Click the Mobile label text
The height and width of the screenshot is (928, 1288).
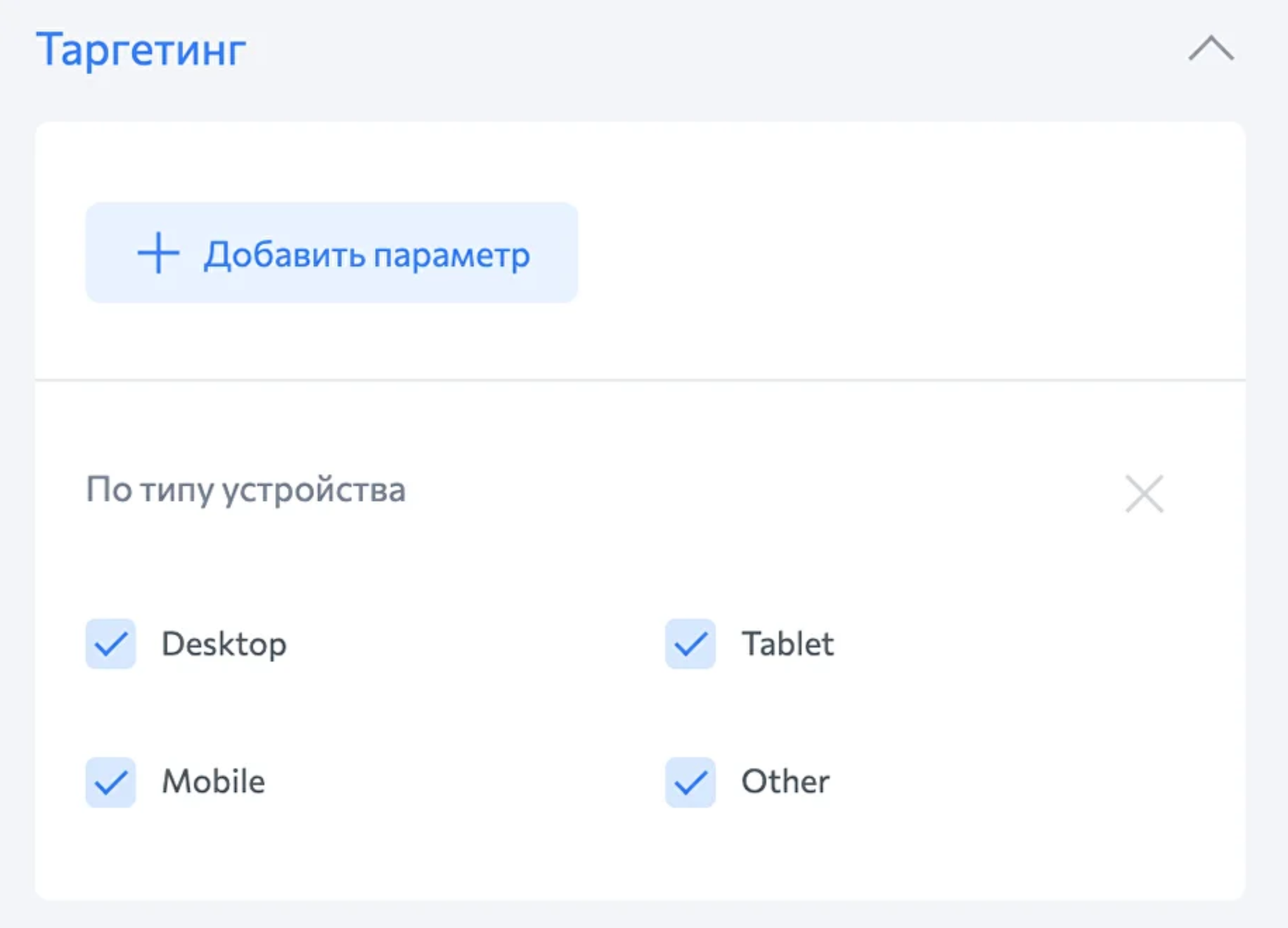[213, 781]
